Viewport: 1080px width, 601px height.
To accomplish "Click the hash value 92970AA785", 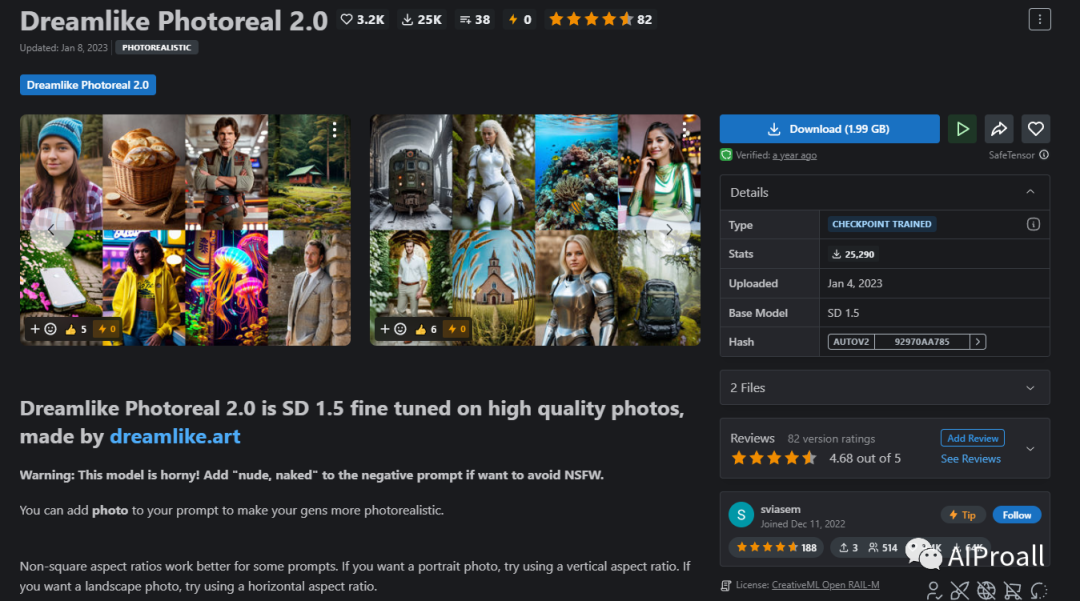I will coord(922,341).
